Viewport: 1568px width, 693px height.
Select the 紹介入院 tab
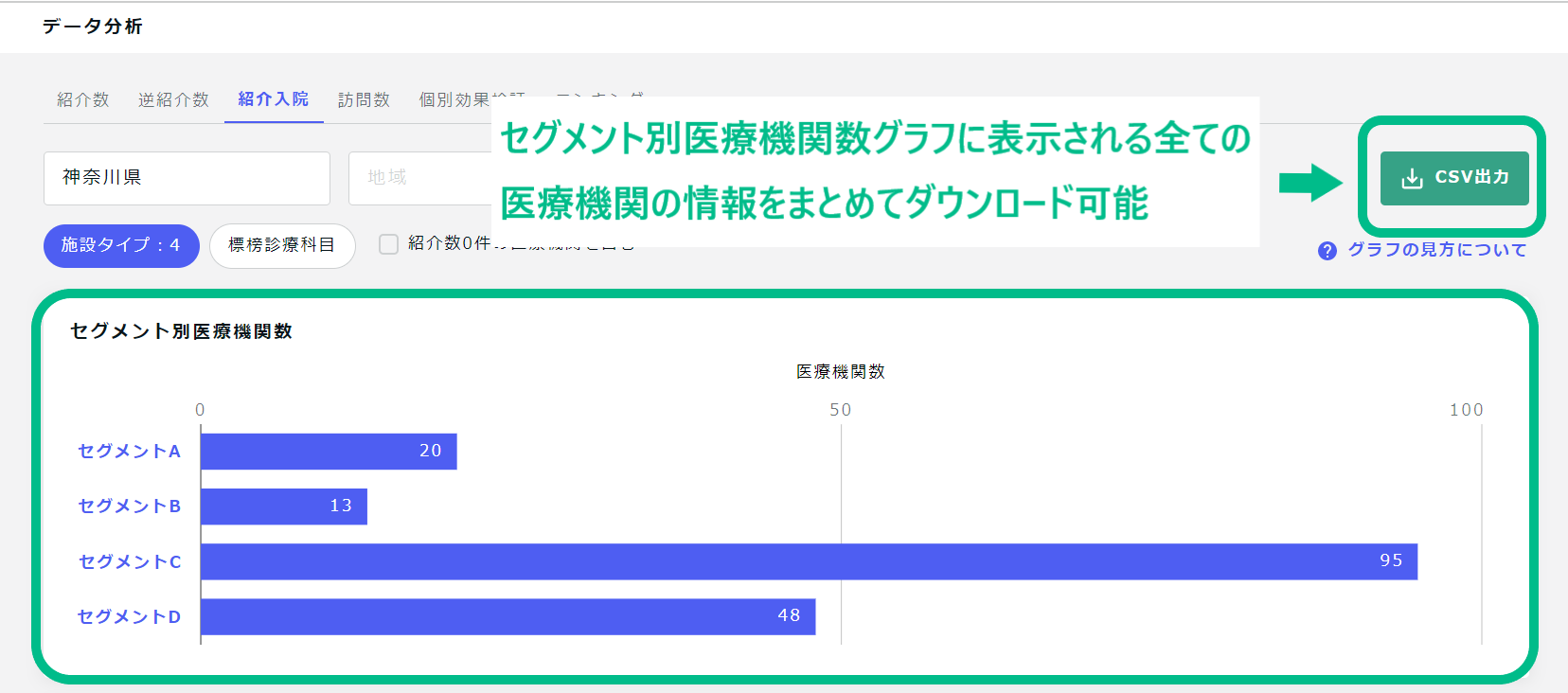[x=274, y=98]
